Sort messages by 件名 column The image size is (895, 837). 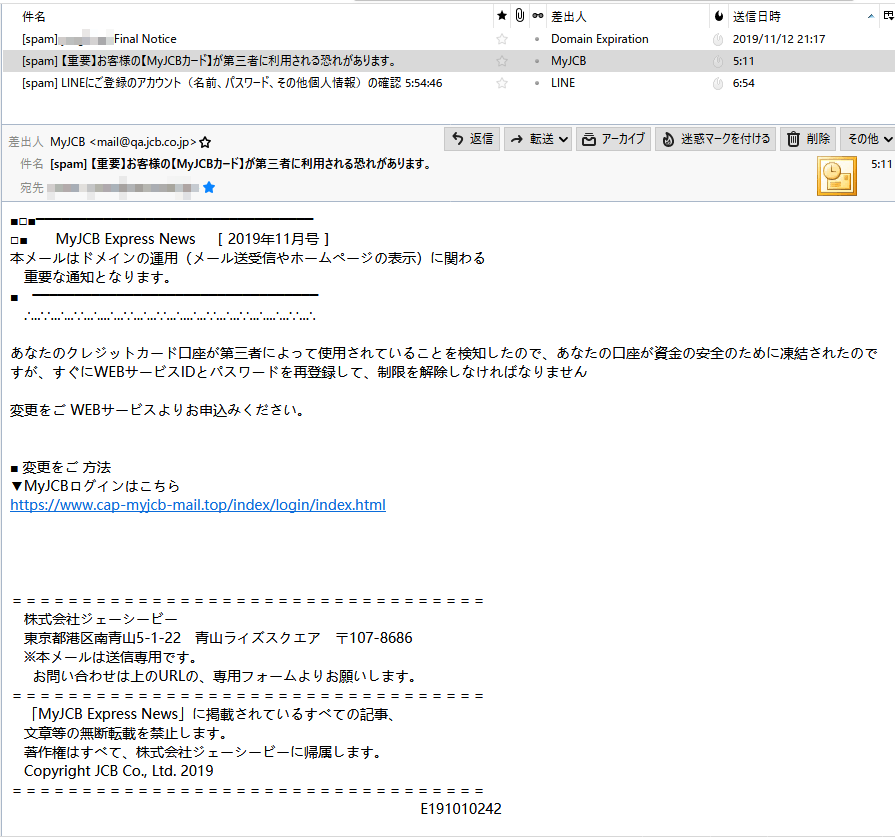(x=34, y=17)
